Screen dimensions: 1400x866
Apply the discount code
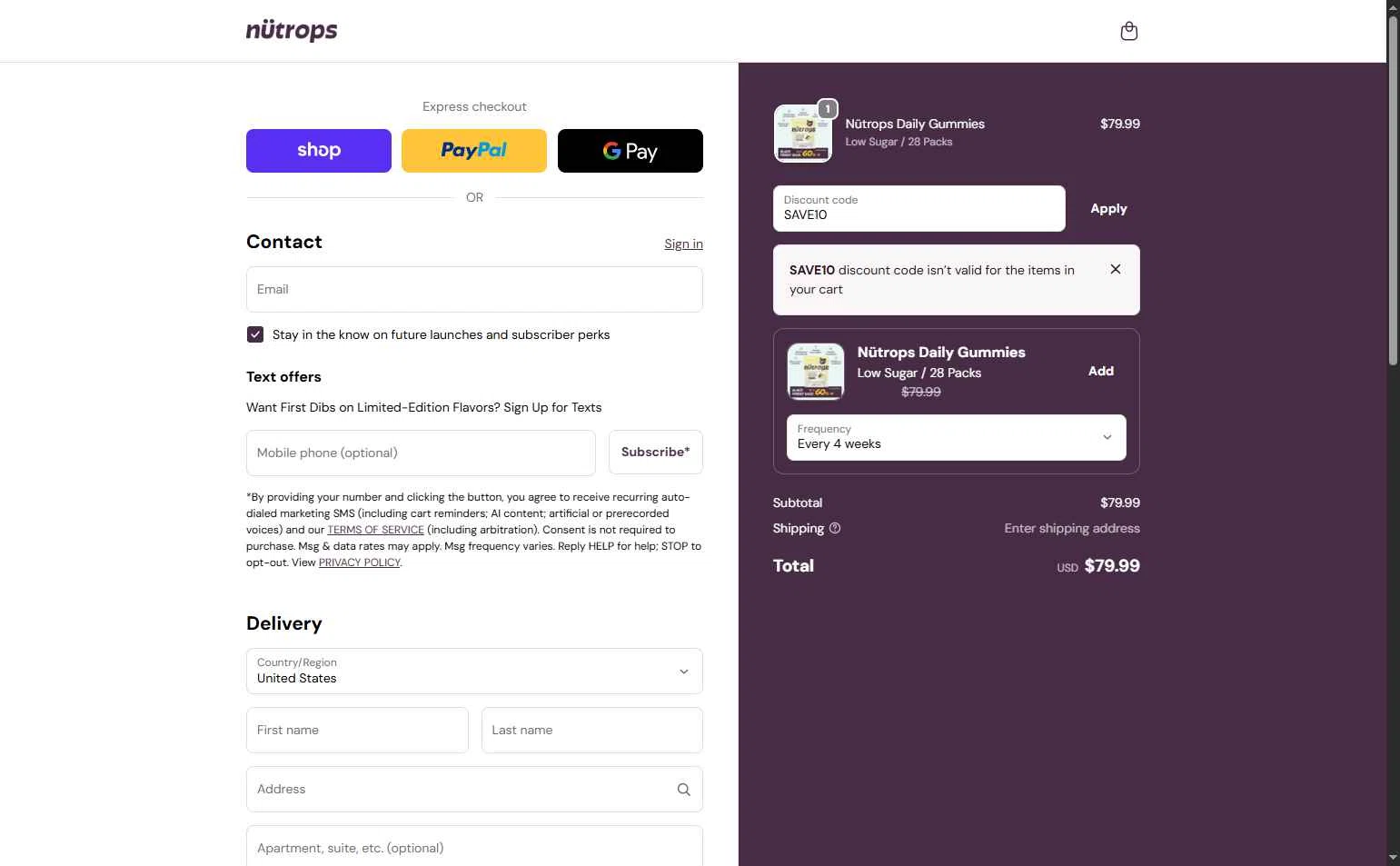click(x=1108, y=208)
